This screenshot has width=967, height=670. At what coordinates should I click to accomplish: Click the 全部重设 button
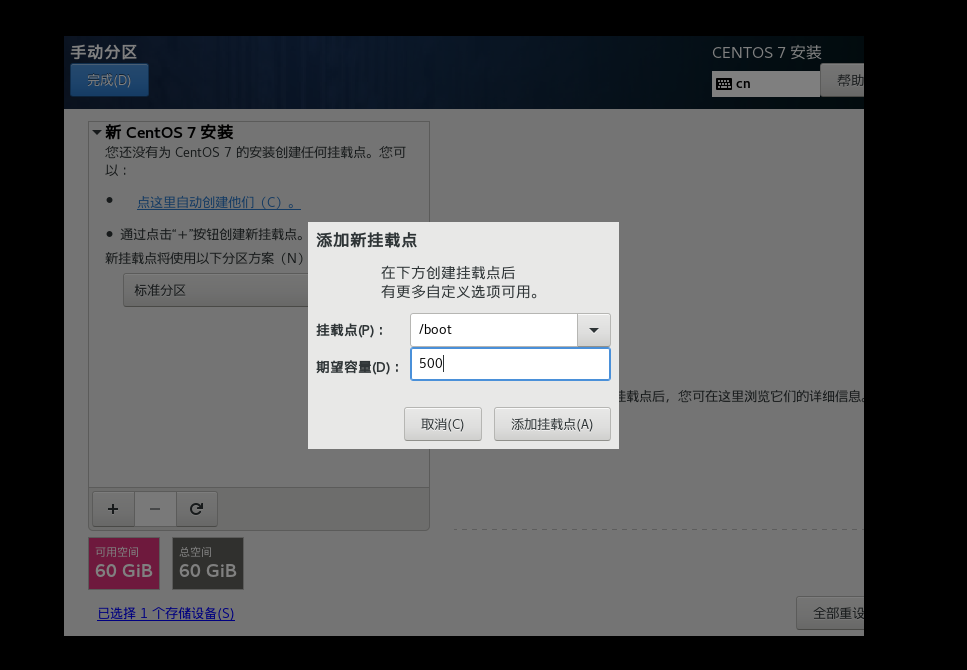point(830,613)
